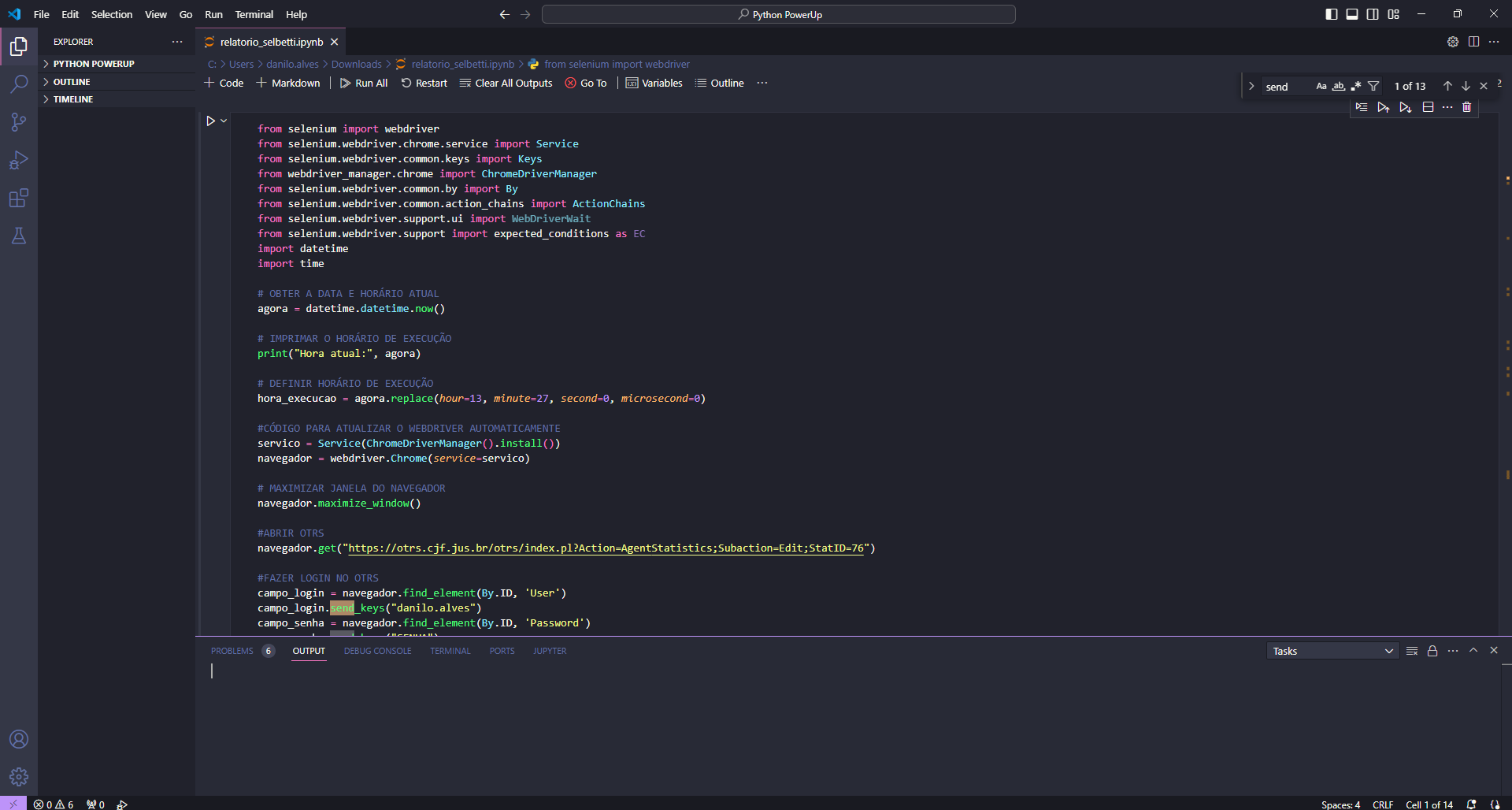Enable match case in find widget
The width and height of the screenshot is (1512, 810).
click(x=1321, y=86)
